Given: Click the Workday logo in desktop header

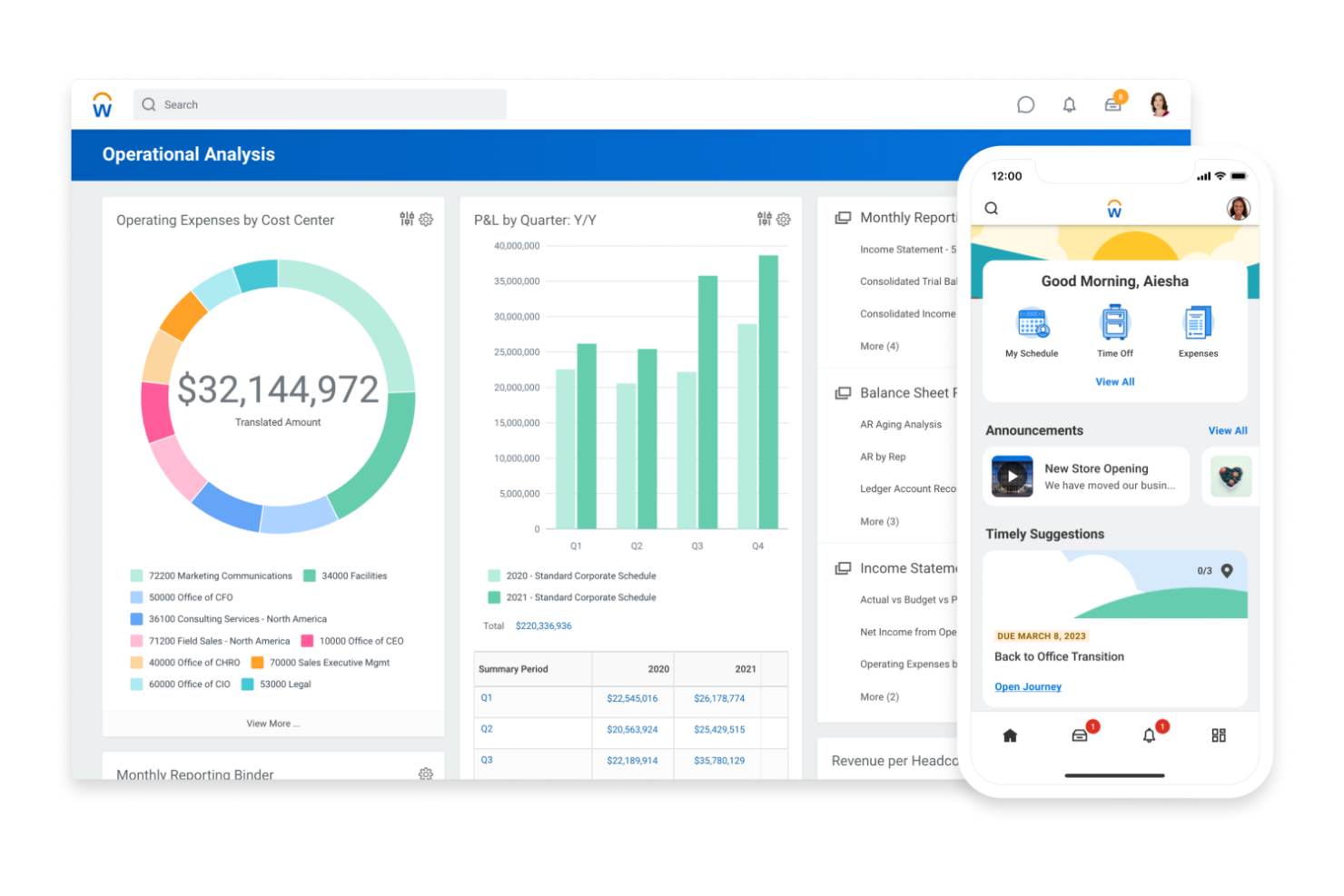Looking at the screenshot, I should tap(103, 104).
